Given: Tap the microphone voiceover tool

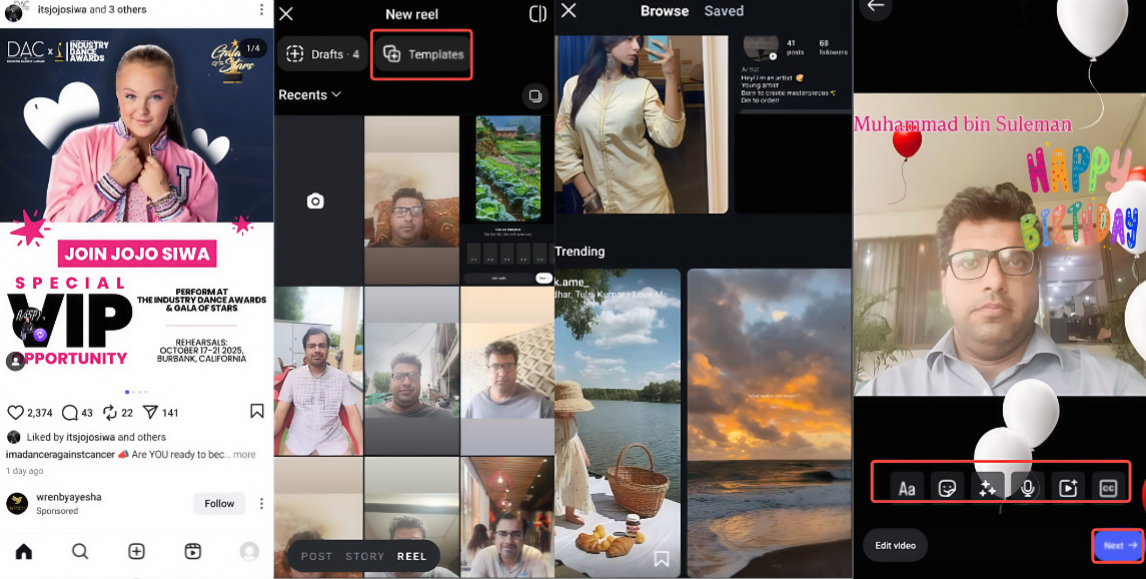Looking at the screenshot, I should (1028, 488).
